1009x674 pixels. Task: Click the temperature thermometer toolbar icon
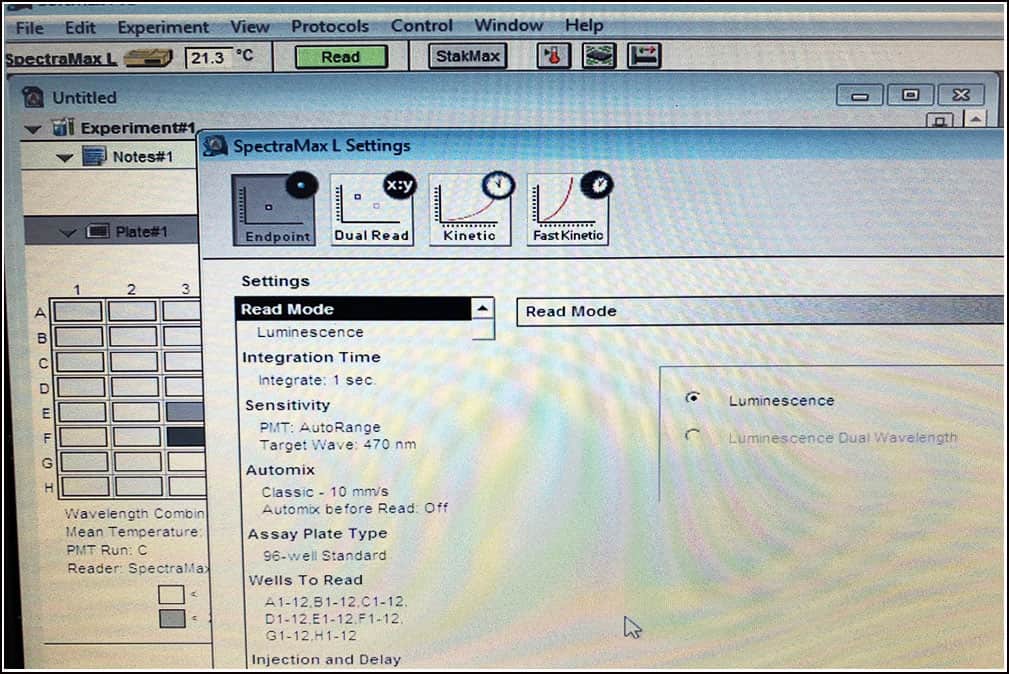553,56
